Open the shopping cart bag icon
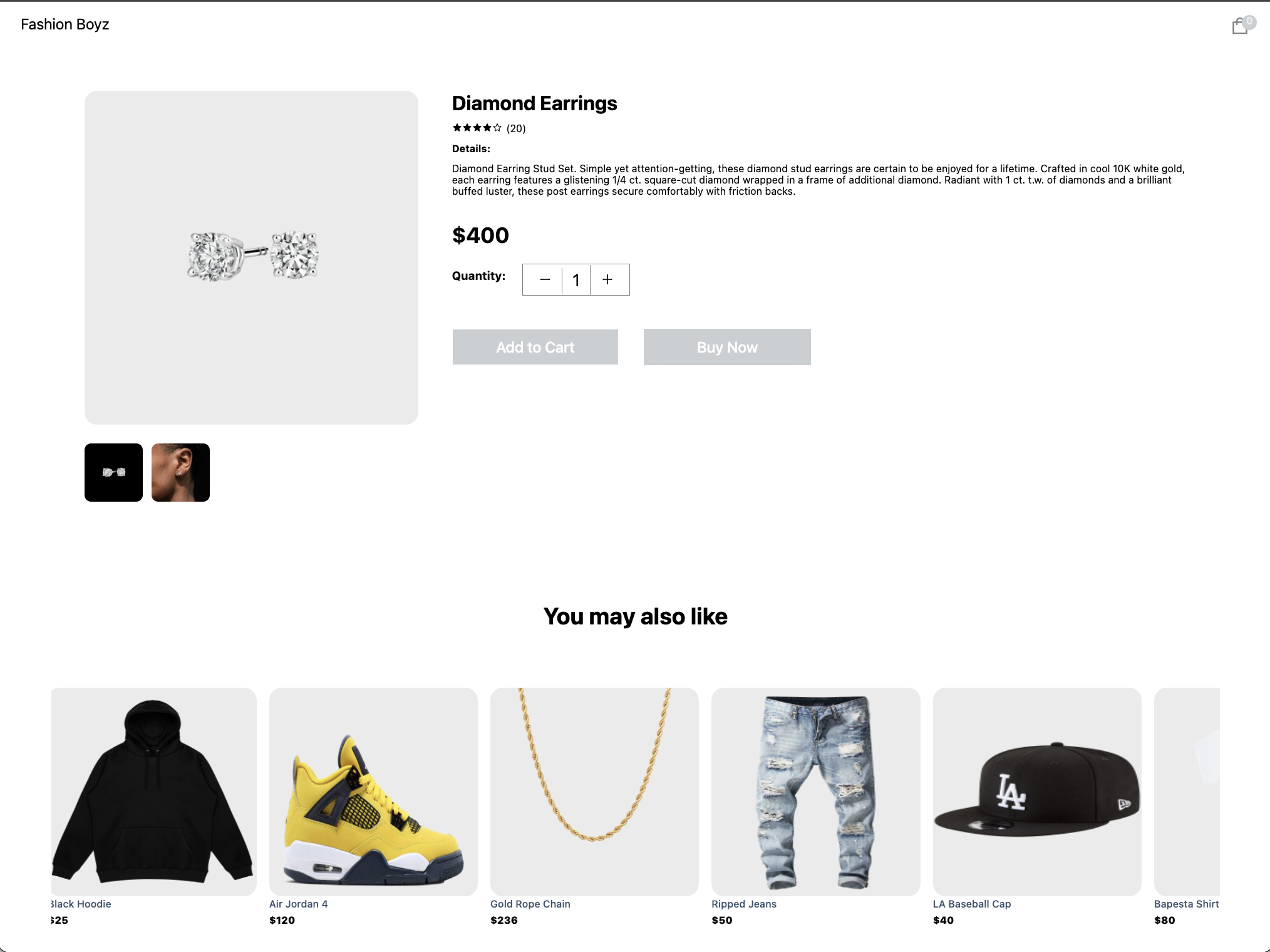 [x=1240, y=26]
